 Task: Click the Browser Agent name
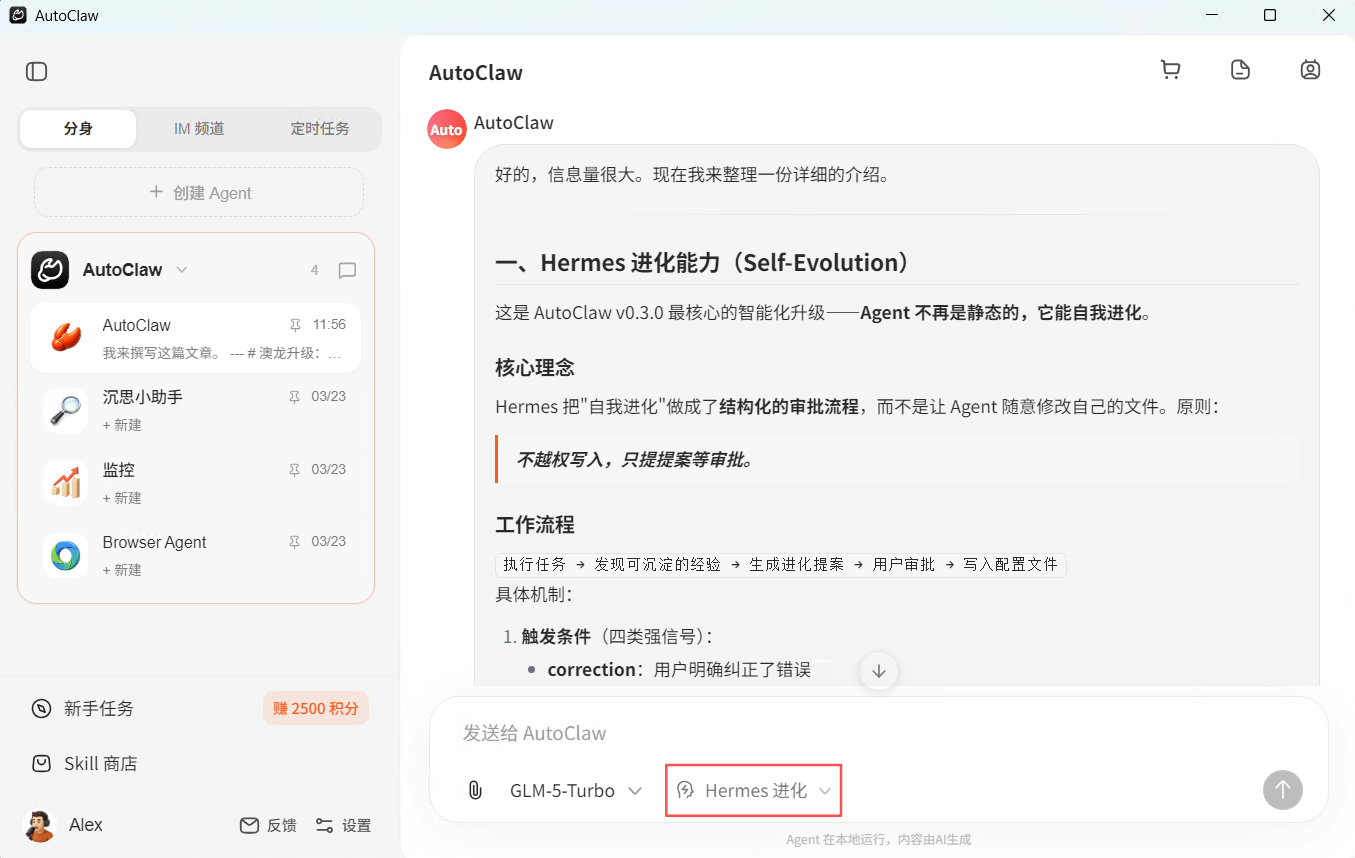coord(154,542)
